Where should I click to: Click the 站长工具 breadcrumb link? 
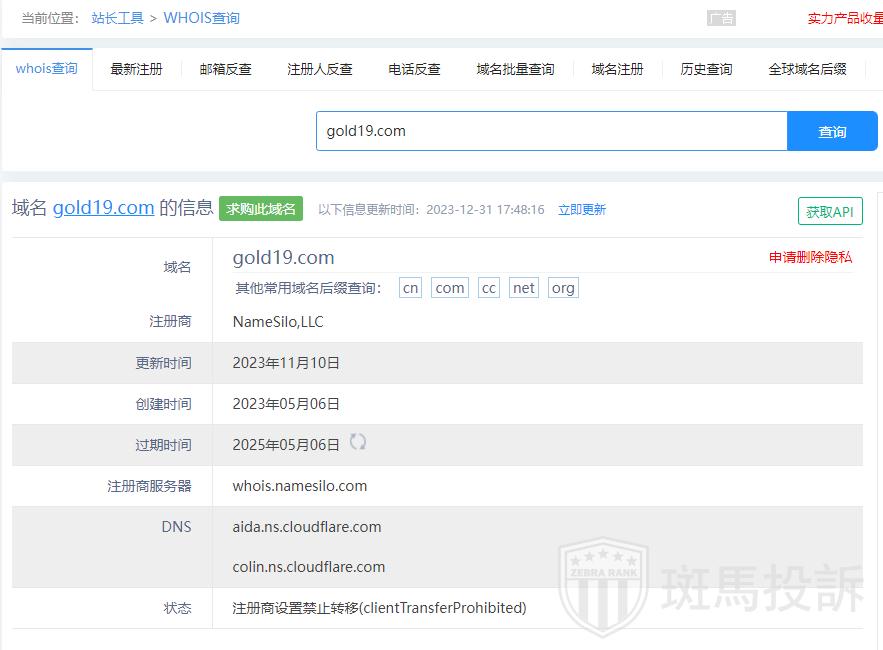[x=117, y=18]
